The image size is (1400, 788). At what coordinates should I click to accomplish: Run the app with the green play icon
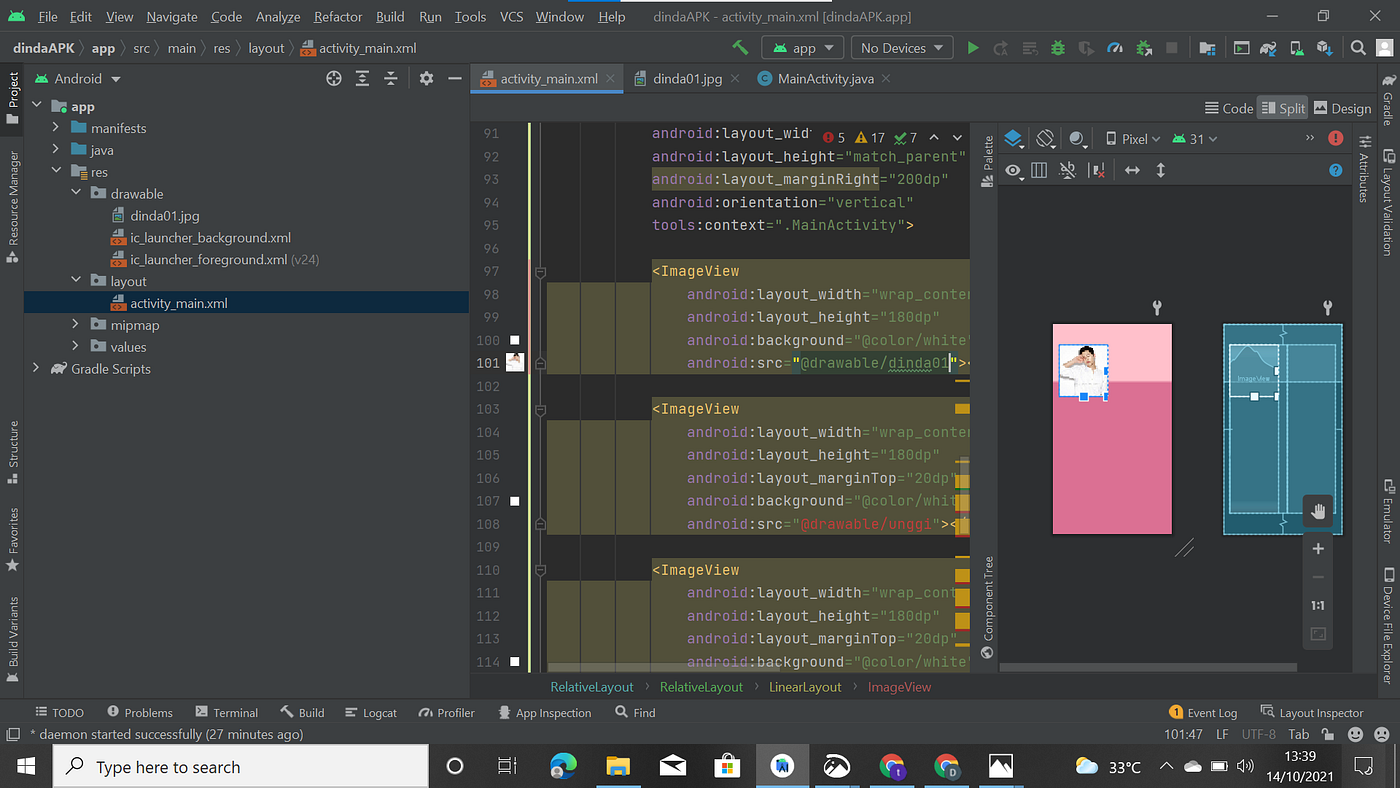click(973, 47)
